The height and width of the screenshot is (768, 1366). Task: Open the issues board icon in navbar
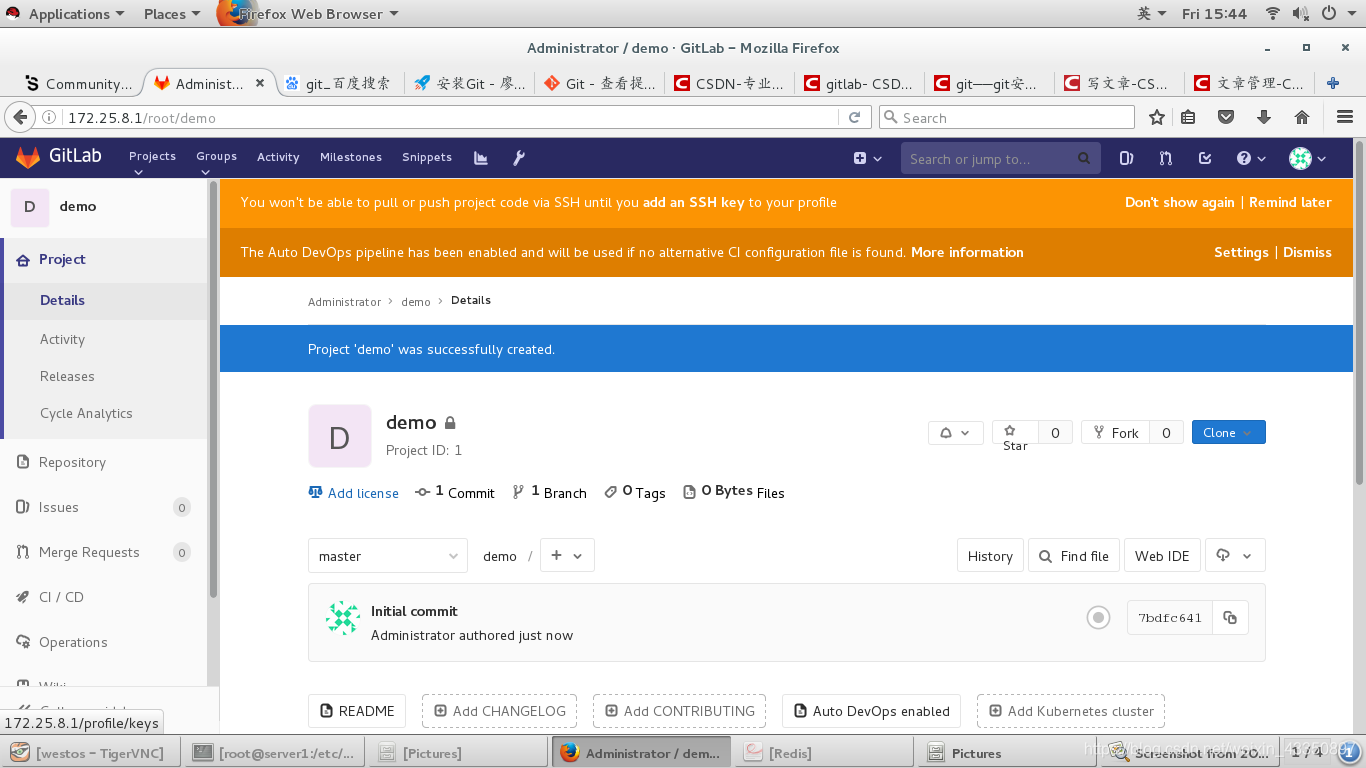(1126, 158)
